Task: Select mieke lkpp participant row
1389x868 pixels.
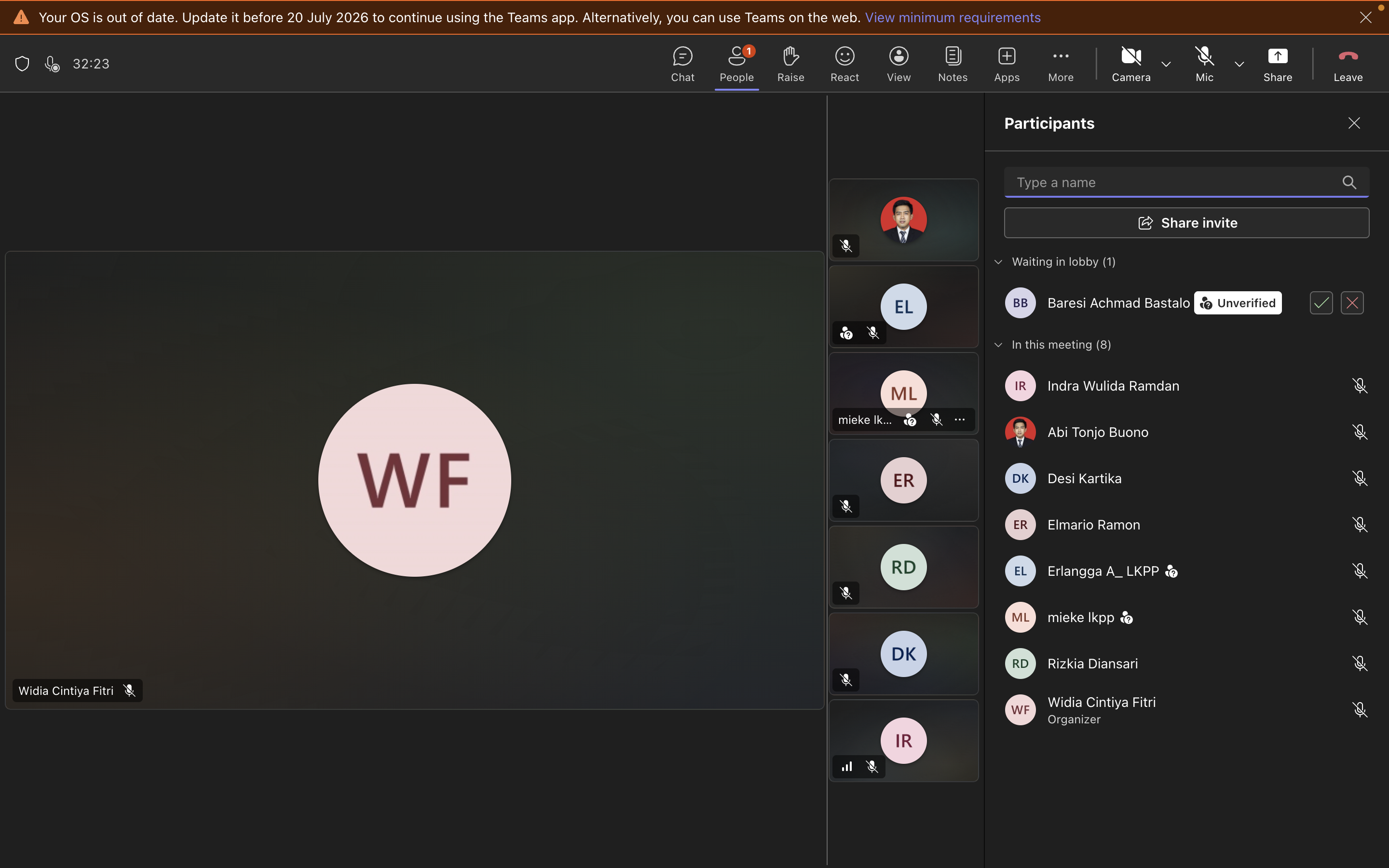Action: point(1186,617)
